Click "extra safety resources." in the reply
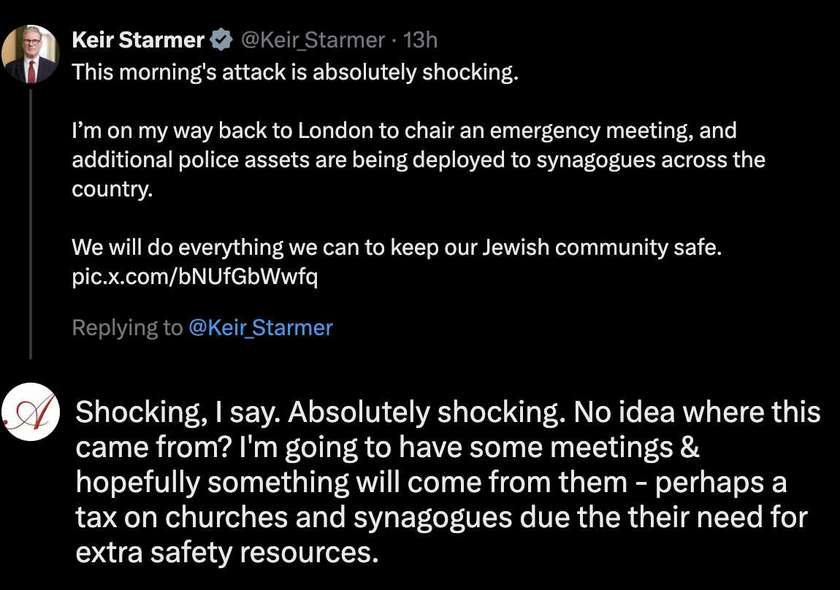The width and height of the screenshot is (840, 590). 227,551
